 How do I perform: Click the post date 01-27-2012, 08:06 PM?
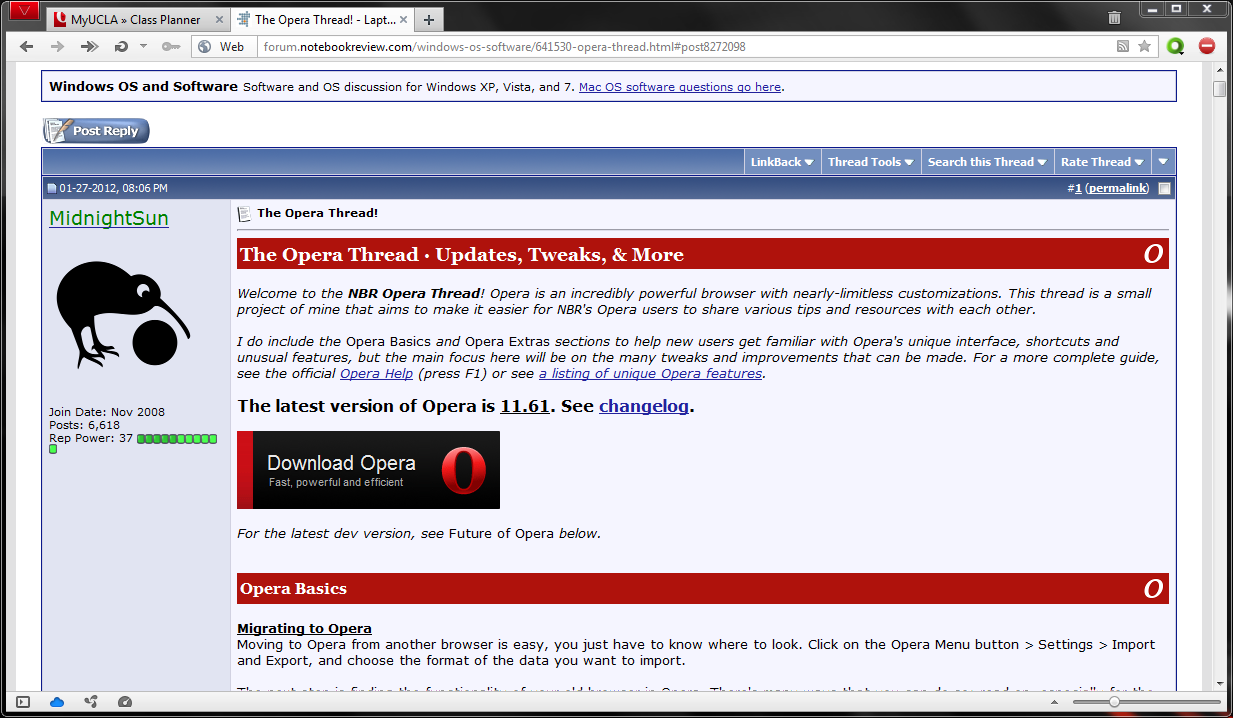coord(113,188)
